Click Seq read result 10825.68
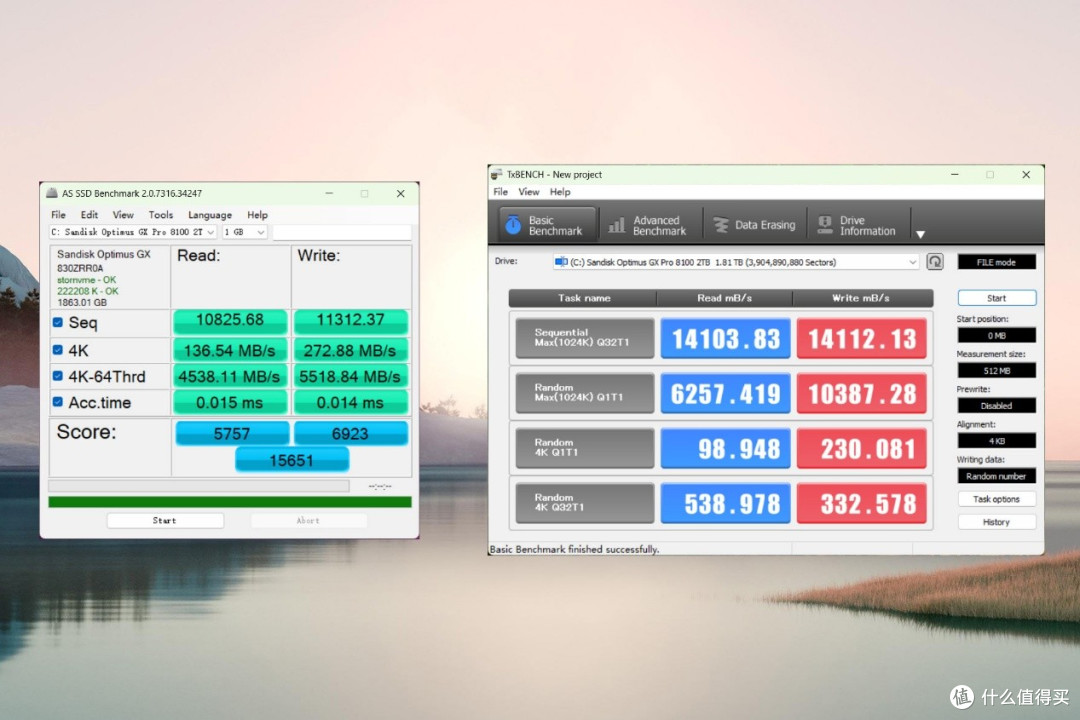The width and height of the screenshot is (1080, 720). tap(230, 320)
